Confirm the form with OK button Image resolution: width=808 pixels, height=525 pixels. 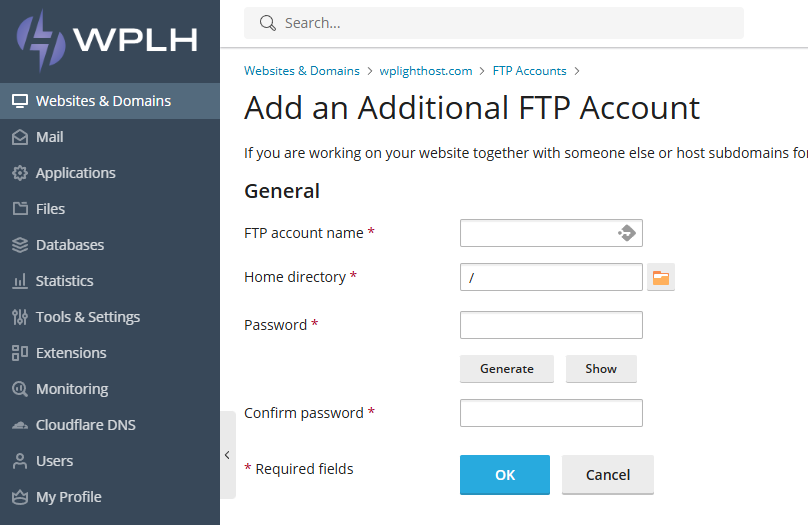504,475
